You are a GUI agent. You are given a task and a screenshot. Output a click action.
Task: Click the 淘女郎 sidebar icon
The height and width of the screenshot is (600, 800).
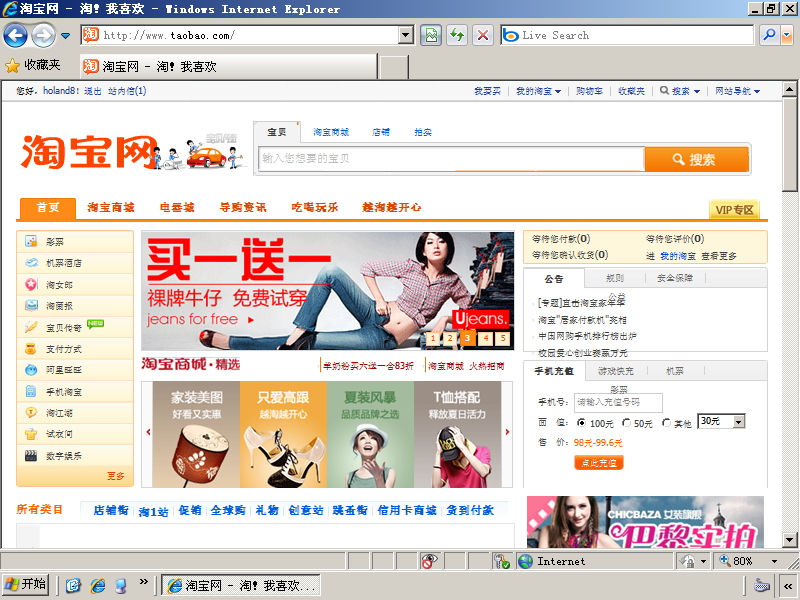pos(31,284)
